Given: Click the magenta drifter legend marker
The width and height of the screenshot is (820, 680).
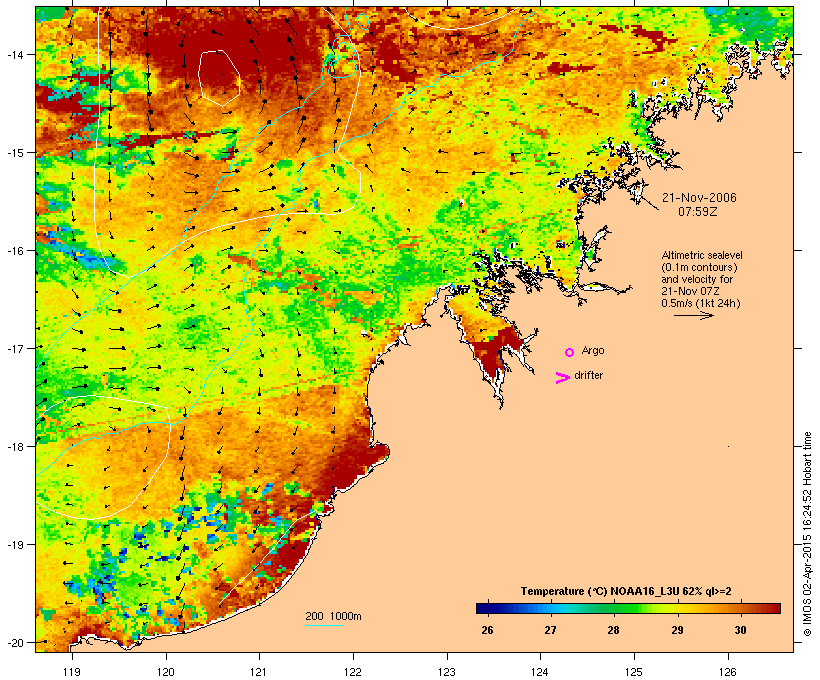Looking at the screenshot, I should tap(562, 378).
